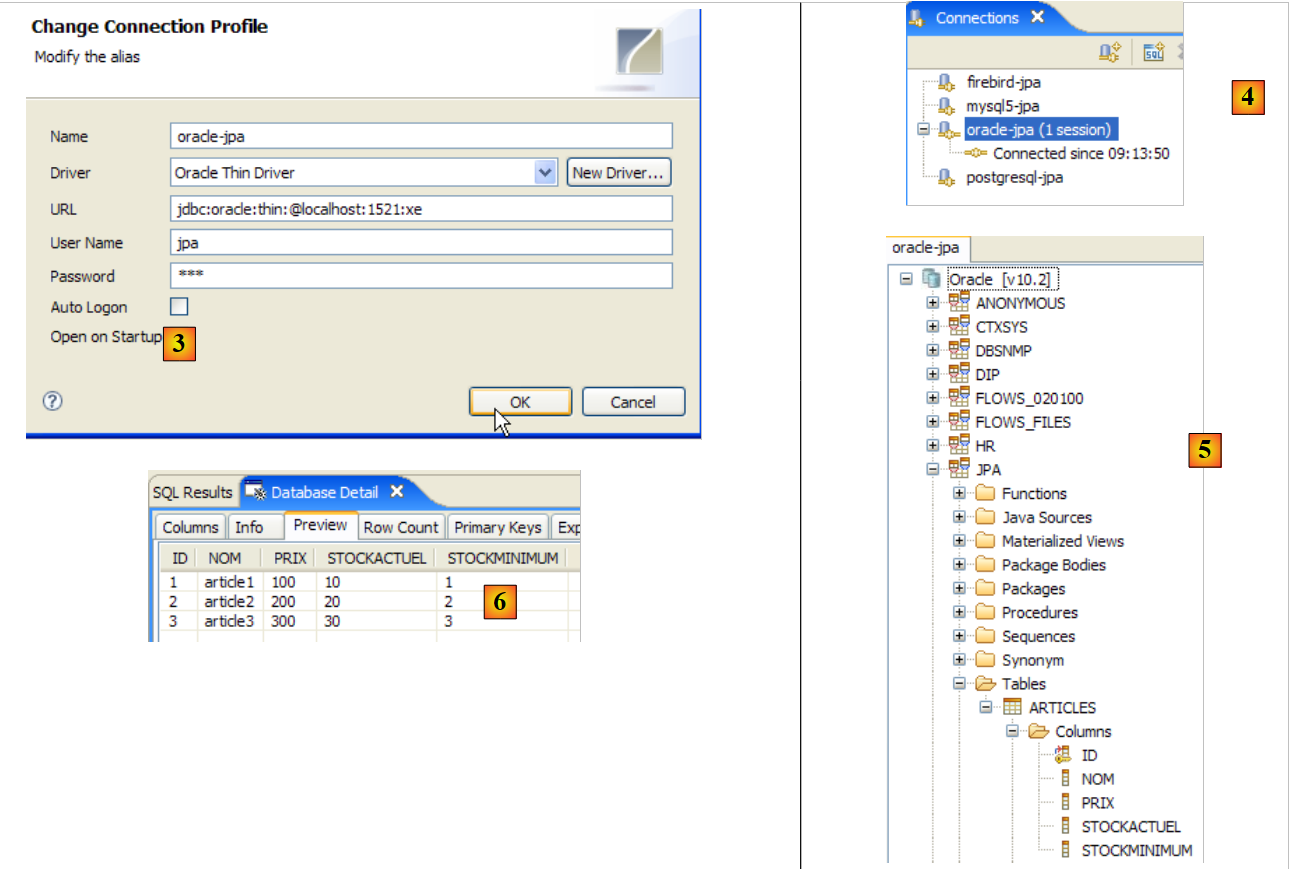Click the Oracle v10.2 database icon
Viewport: 1294px width, 869px height.
(x=932, y=279)
